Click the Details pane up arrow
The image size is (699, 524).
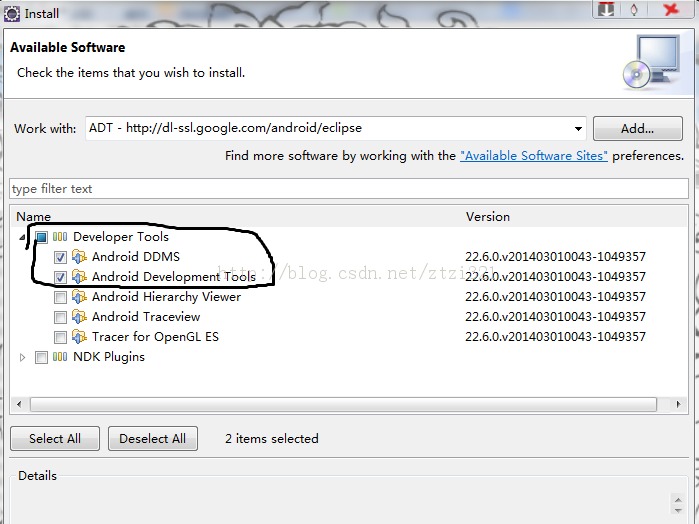point(678,500)
